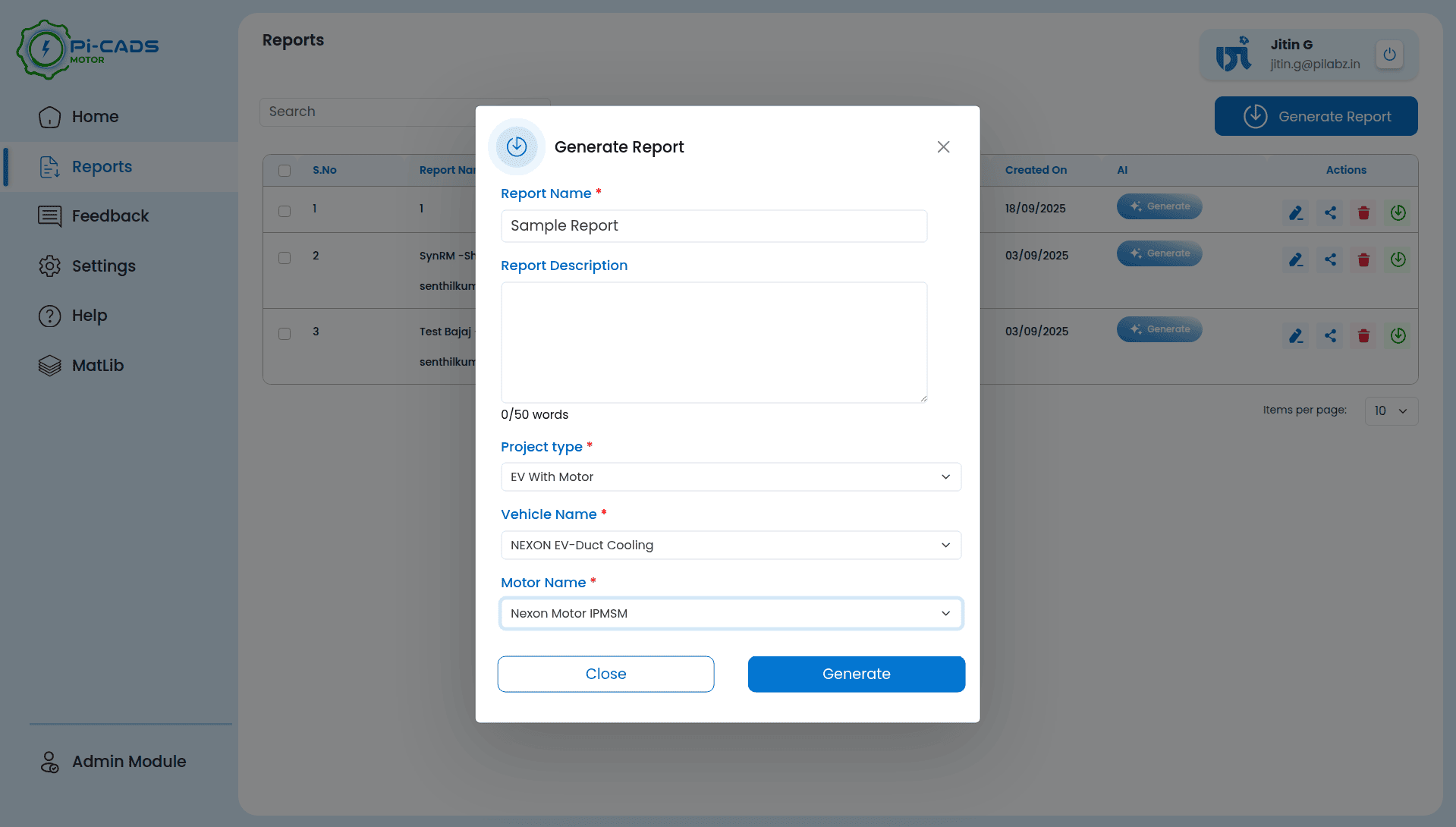Click share icon for report row 3
The height and width of the screenshot is (827, 1456).
coord(1330,335)
